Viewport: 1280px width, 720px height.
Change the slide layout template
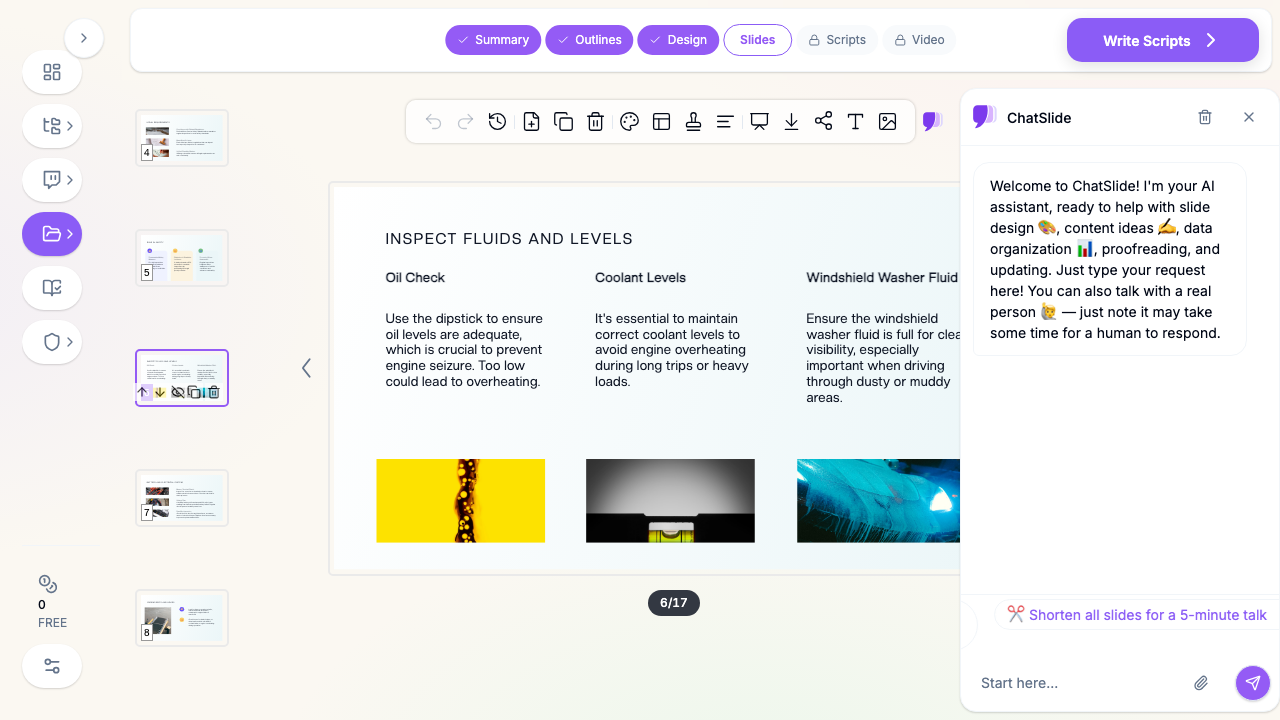[661, 121]
